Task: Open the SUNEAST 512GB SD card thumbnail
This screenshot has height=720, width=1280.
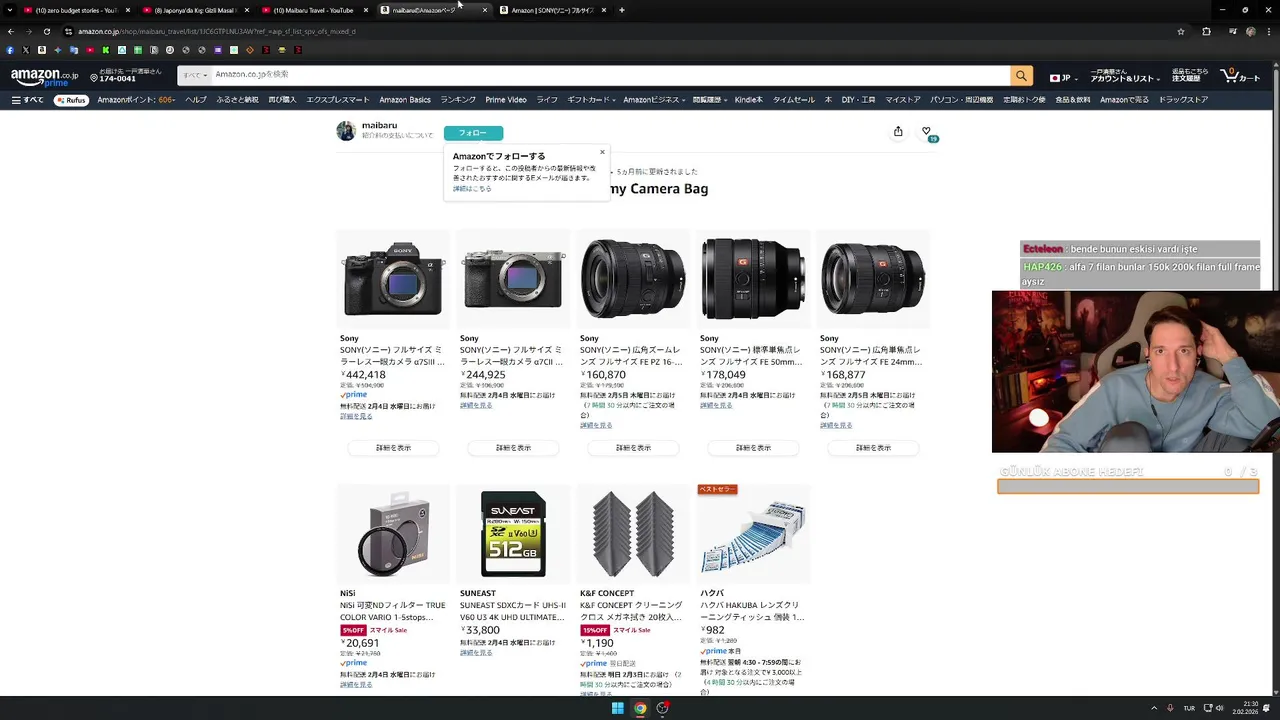Action: coord(513,534)
